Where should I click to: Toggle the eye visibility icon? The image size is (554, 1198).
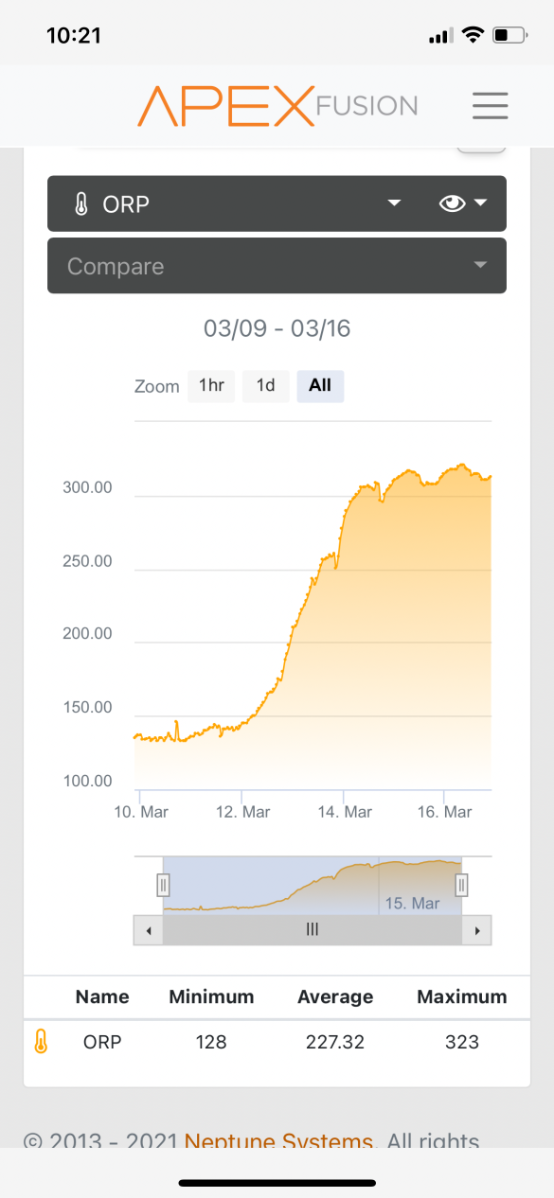pyautogui.click(x=452, y=203)
